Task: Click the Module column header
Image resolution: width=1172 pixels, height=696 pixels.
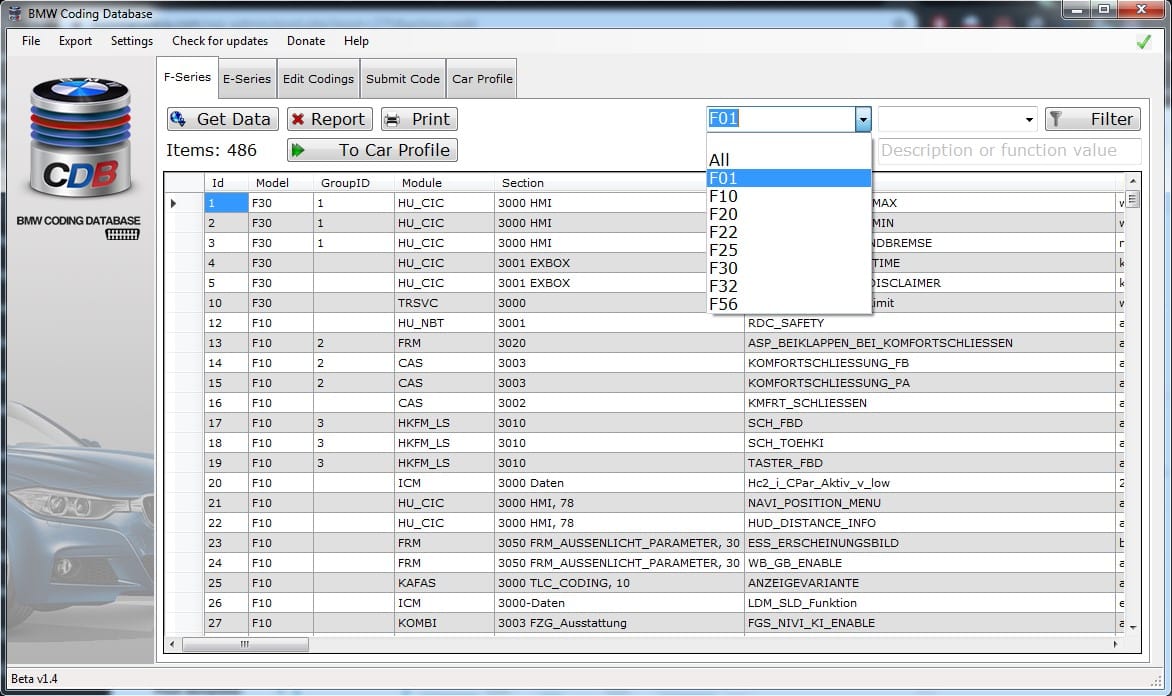Action: point(444,182)
